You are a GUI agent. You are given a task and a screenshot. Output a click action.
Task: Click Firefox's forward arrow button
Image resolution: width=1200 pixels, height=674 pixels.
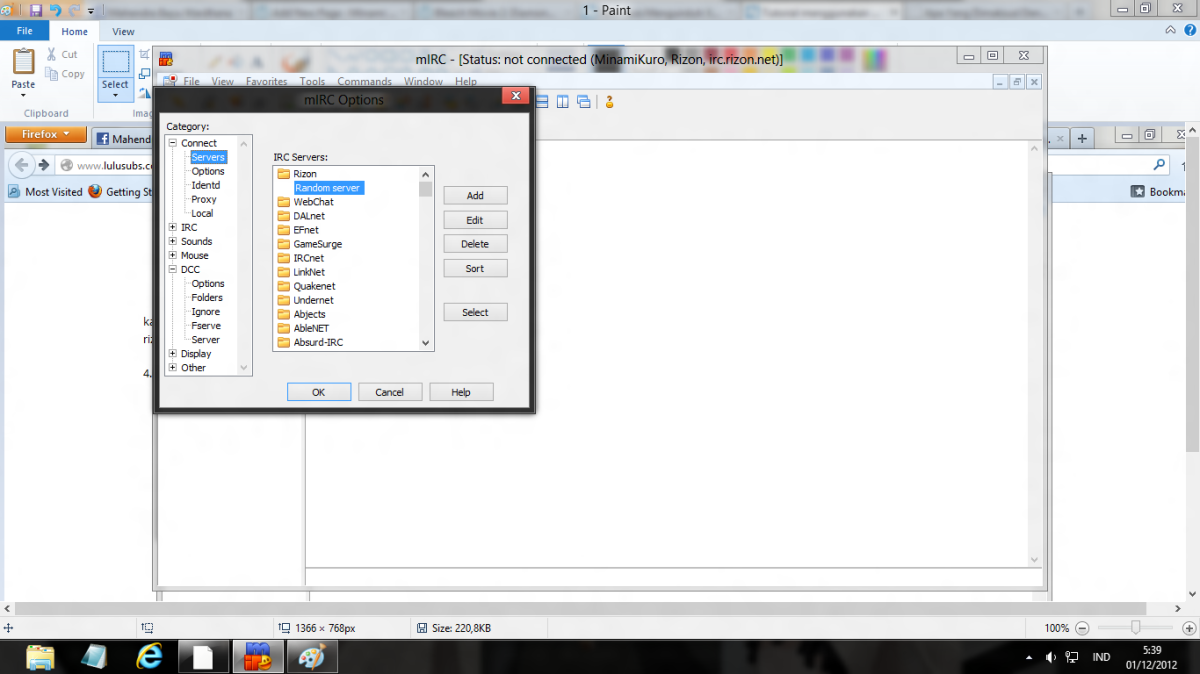tap(44, 165)
